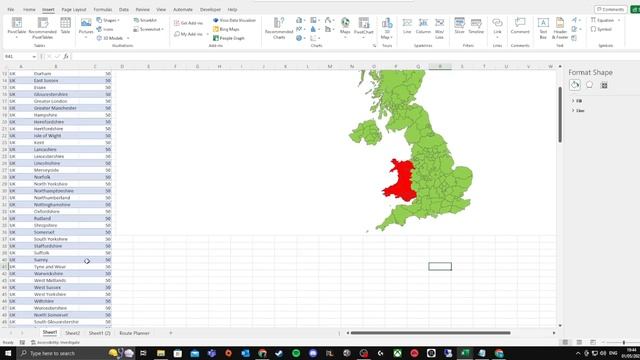Select cell containing Greater Manchester
This screenshot has height=360, width=640.
(x=55, y=108)
